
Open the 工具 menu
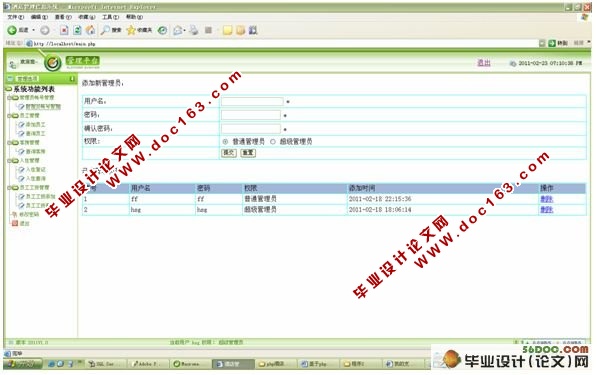[110, 17]
